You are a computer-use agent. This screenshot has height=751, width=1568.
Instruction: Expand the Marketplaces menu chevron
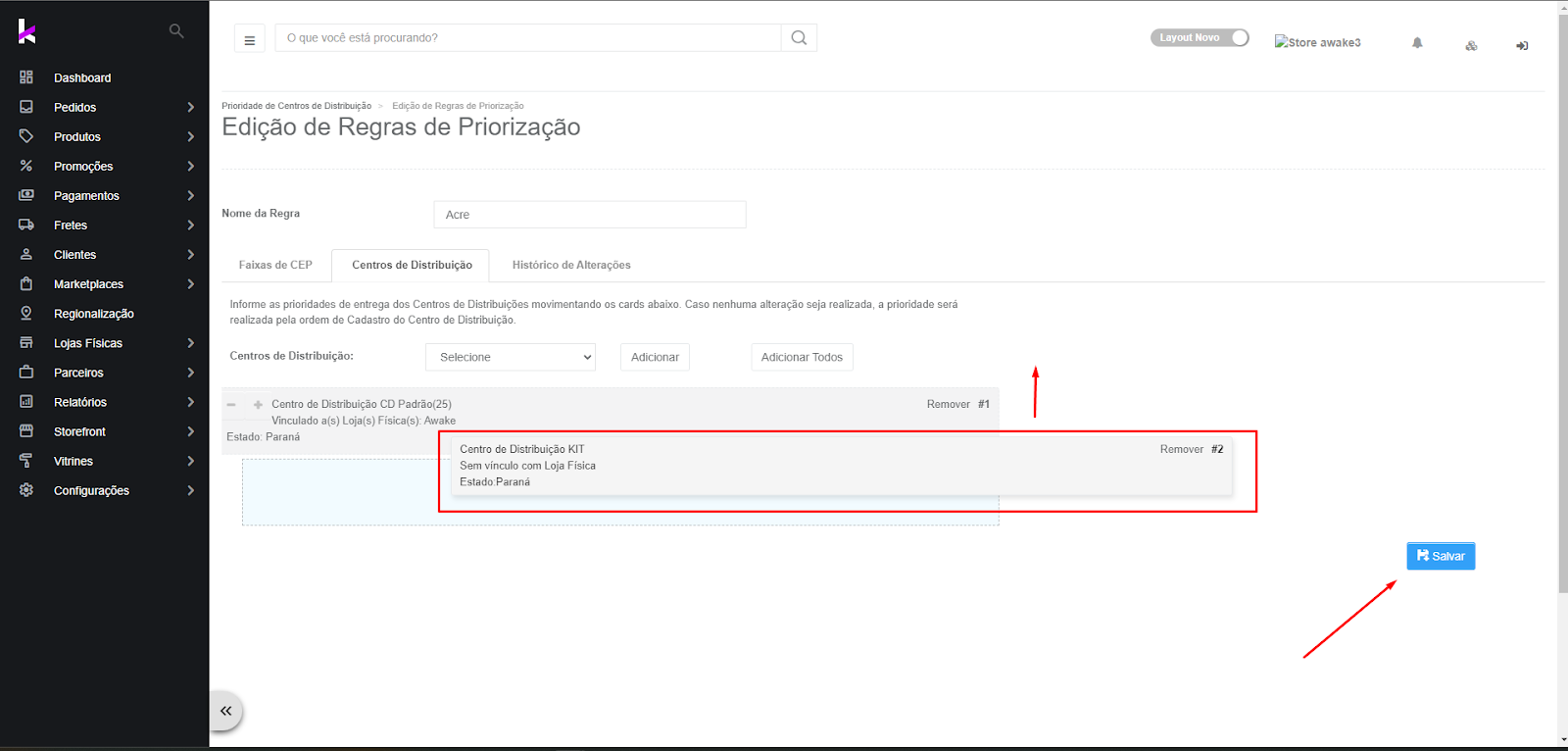pos(191,283)
